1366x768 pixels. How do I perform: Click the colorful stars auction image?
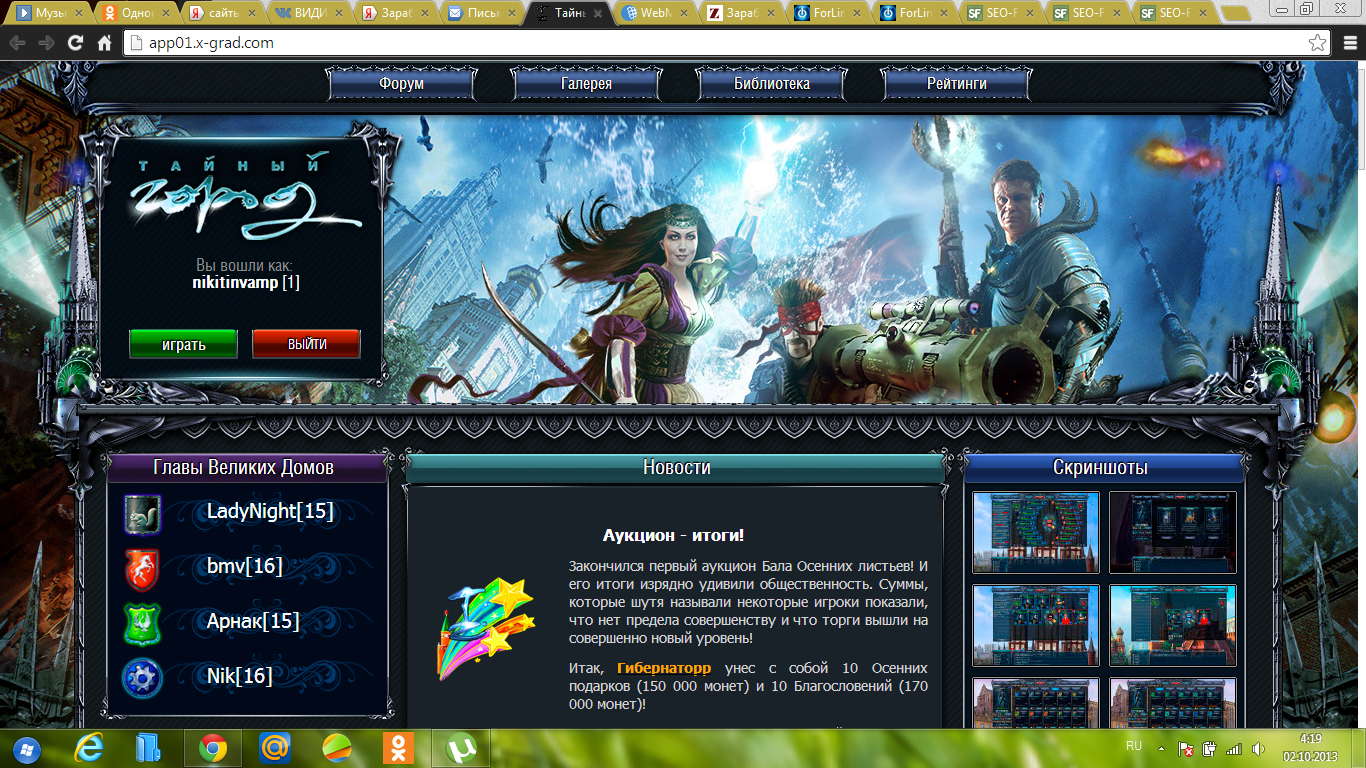tap(485, 630)
